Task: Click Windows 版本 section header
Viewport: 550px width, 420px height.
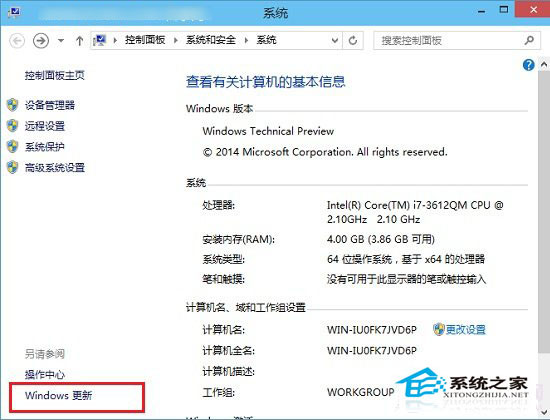Action: click(x=220, y=108)
